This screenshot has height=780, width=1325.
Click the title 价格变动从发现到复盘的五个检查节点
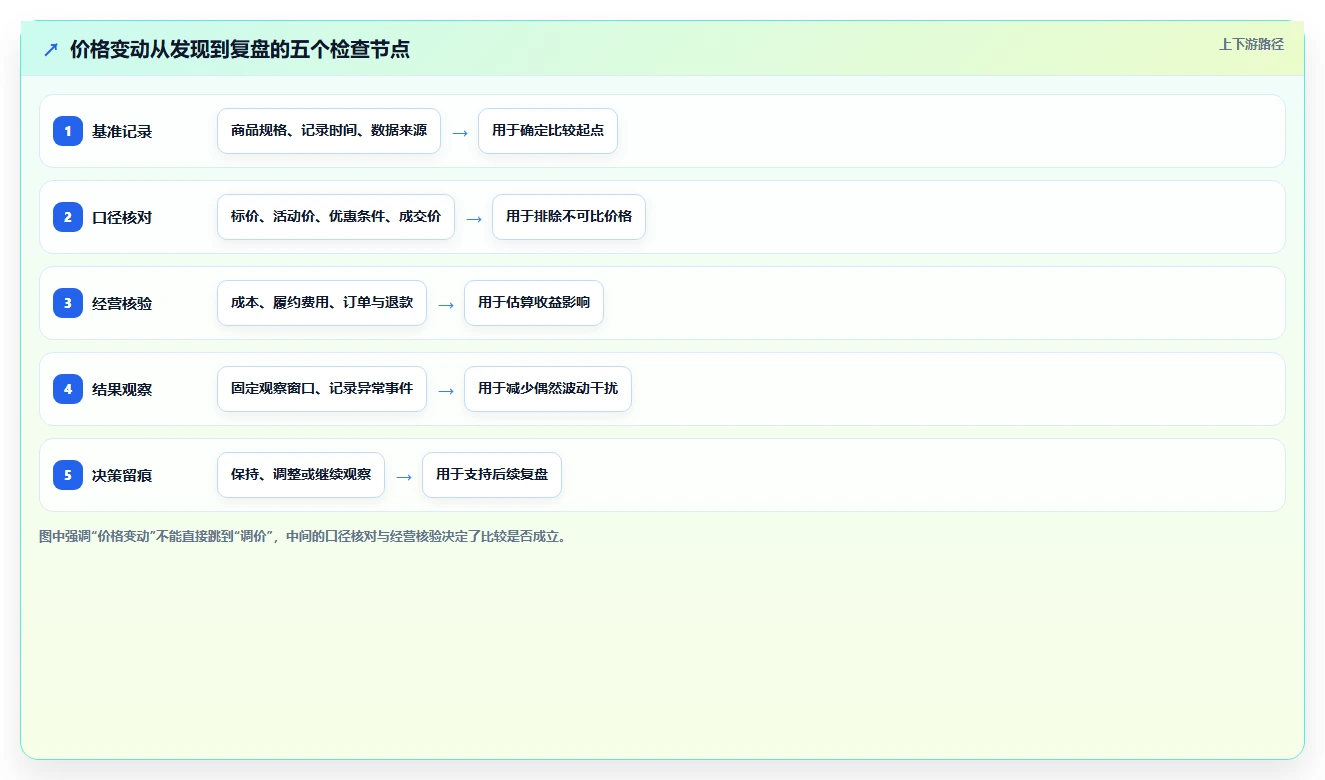(240, 49)
